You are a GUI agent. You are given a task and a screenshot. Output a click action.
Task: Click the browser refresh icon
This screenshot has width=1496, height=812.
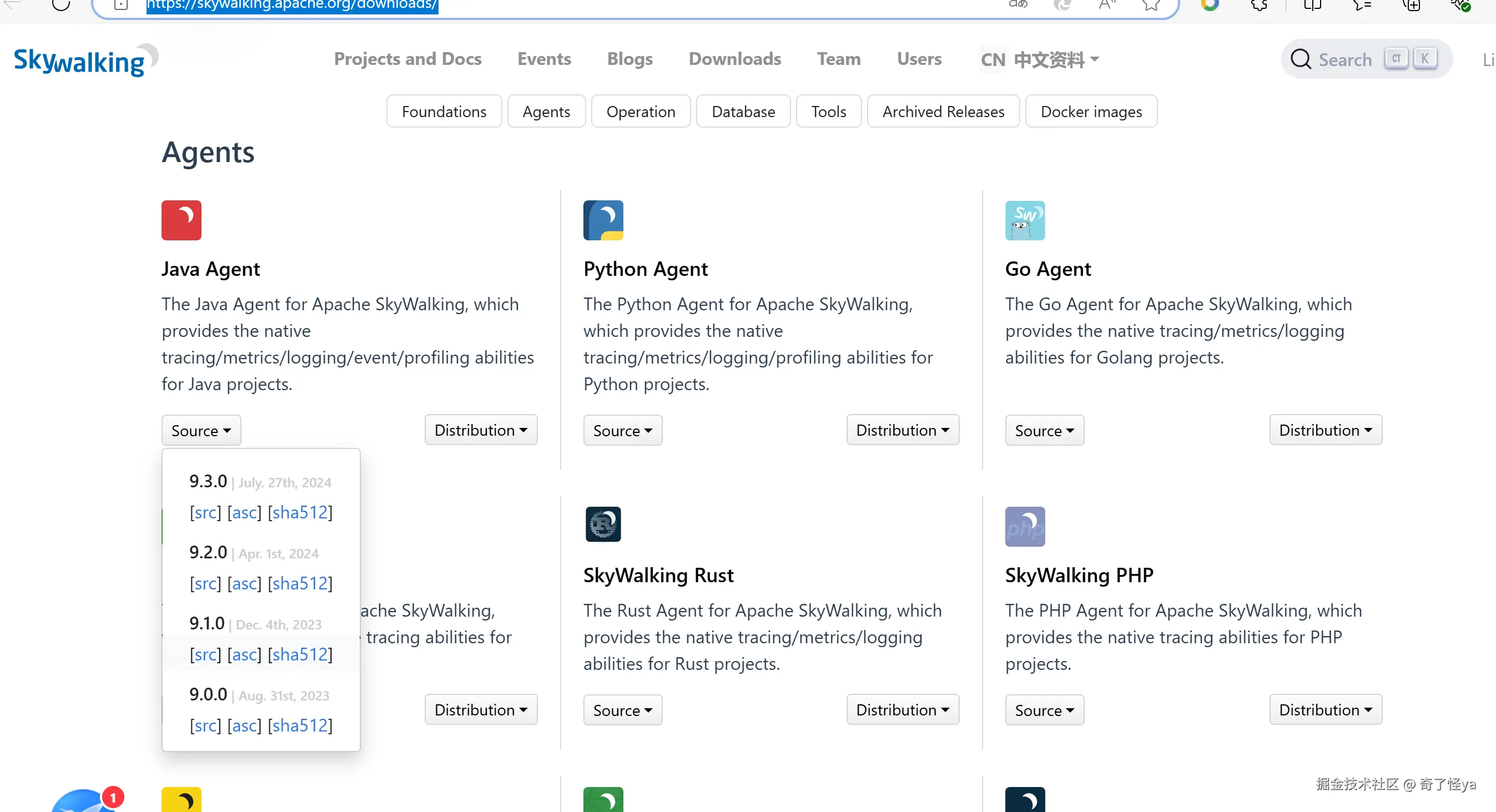61,4
